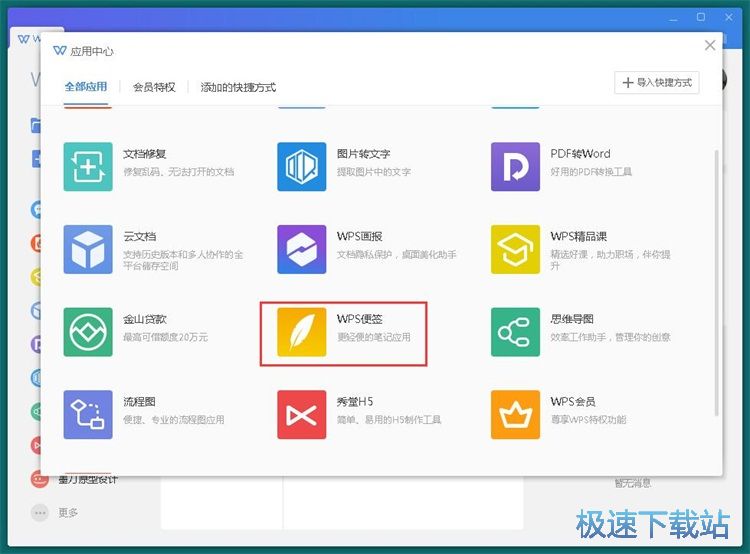Launch the 图片转文字 image-to-text icon
The image size is (750, 554).
click(302, 166)
